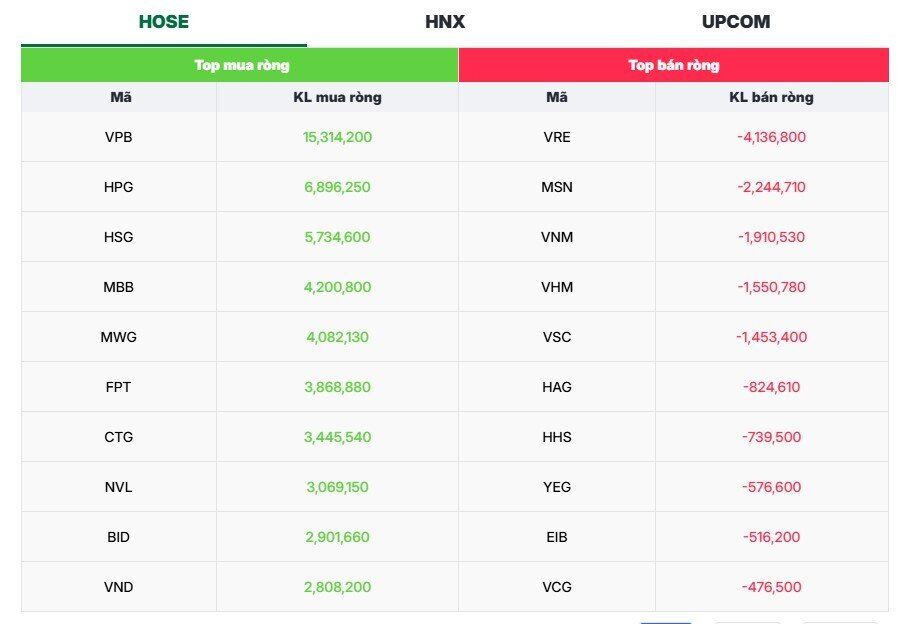Screen dimensions: 898x624
Task: Click net buy volume 15,314,200
Action: [337, 137]
